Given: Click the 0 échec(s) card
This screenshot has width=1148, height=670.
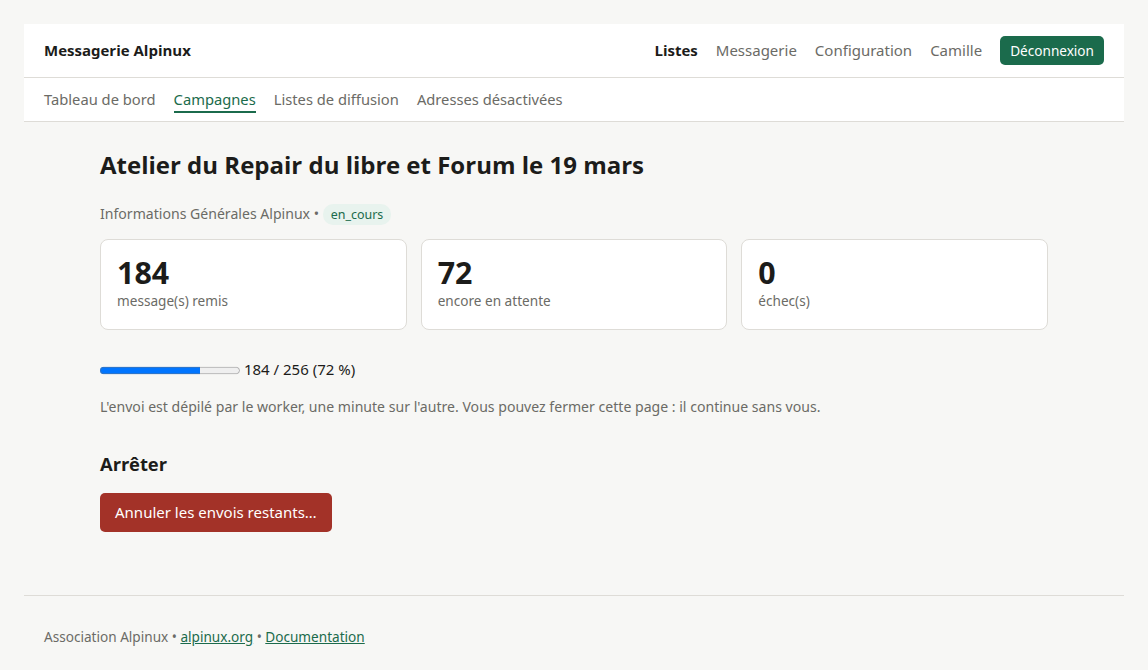Looking at the screenshot, I should 894,284.
